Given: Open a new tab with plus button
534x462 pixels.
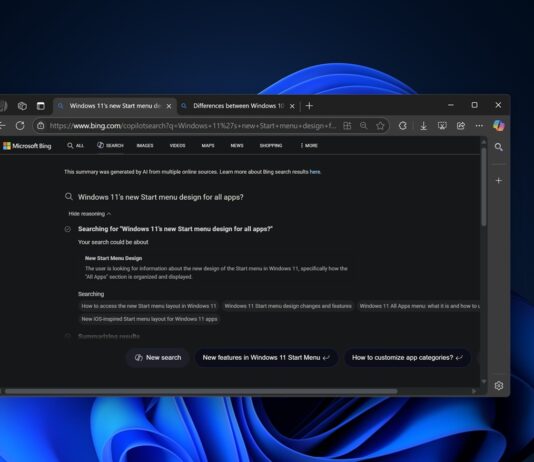Looking at the screenshot, I should 309,106.
